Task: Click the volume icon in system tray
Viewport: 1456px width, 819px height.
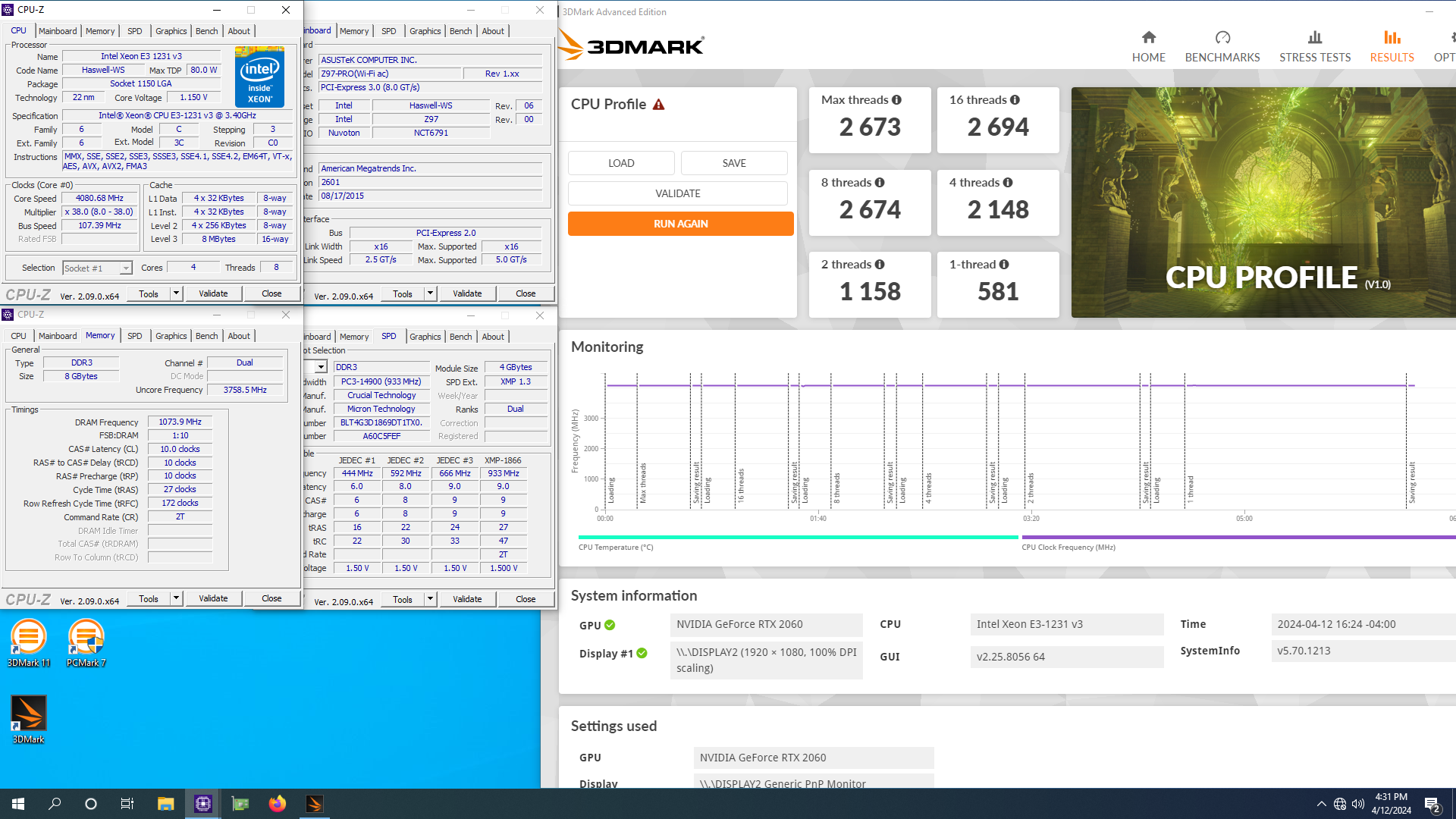Action: point(1358,804)
